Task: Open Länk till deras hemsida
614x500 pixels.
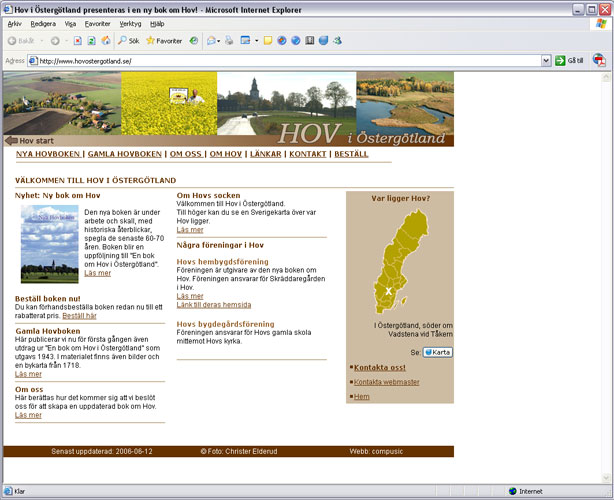Action: click(x=214, y=305)
